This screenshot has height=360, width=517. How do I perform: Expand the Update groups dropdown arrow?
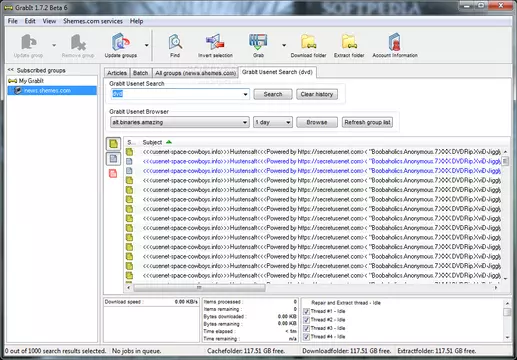146,45
